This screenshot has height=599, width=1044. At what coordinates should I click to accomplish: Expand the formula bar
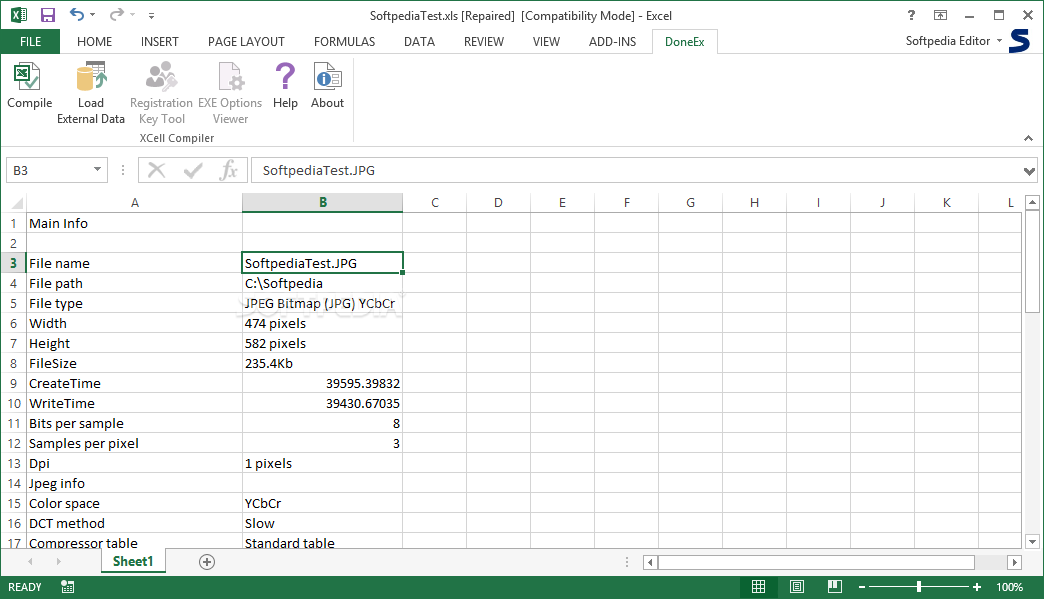pyautogui.click(x=1029, y=171)
